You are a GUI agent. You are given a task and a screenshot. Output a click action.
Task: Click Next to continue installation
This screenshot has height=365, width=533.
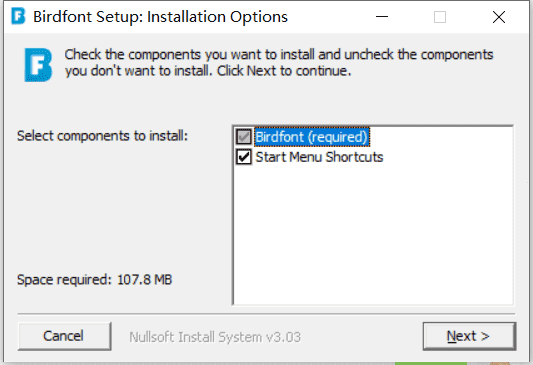(x=469, y=336)
